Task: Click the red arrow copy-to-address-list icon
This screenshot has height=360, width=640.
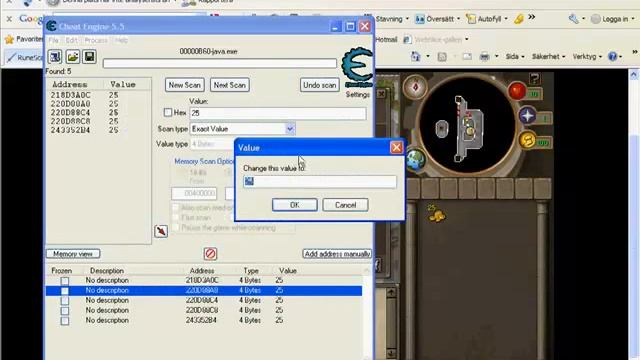Action: [161, 231]
